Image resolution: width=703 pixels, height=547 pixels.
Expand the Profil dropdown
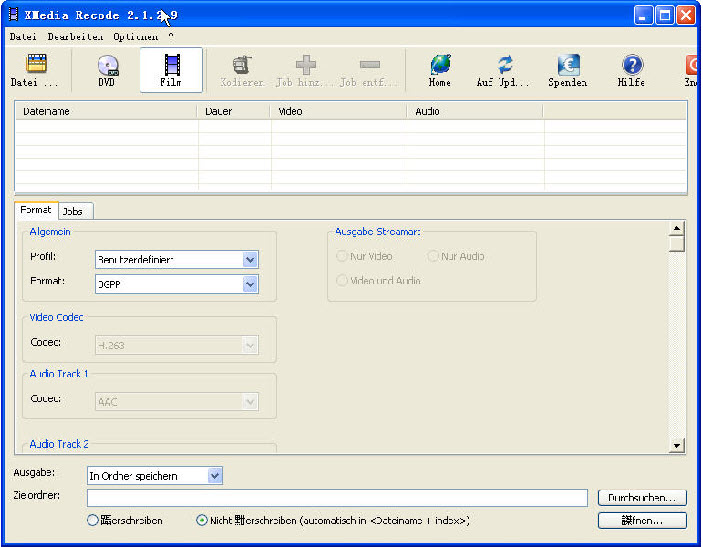250,260
